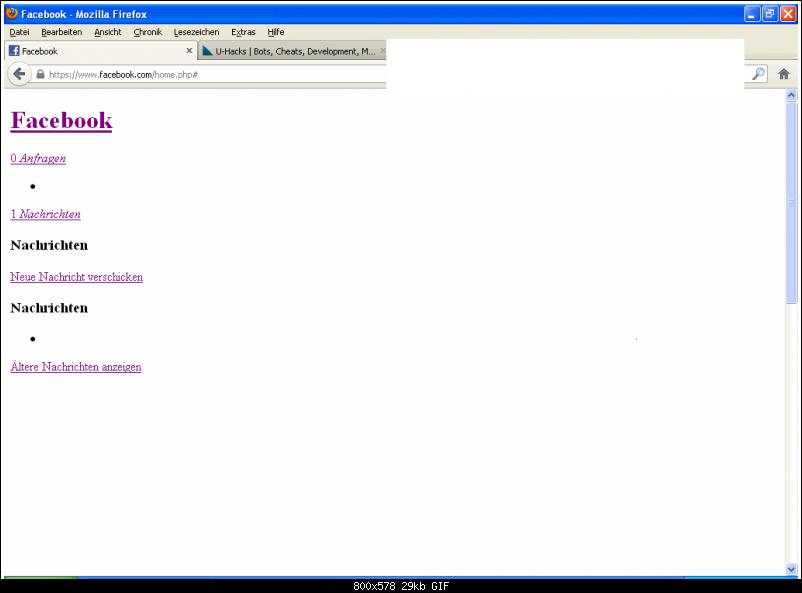The height and width of the screenshot is (593, 802).
Task: Minimize the Firefox window
Action: pos(751,14)
